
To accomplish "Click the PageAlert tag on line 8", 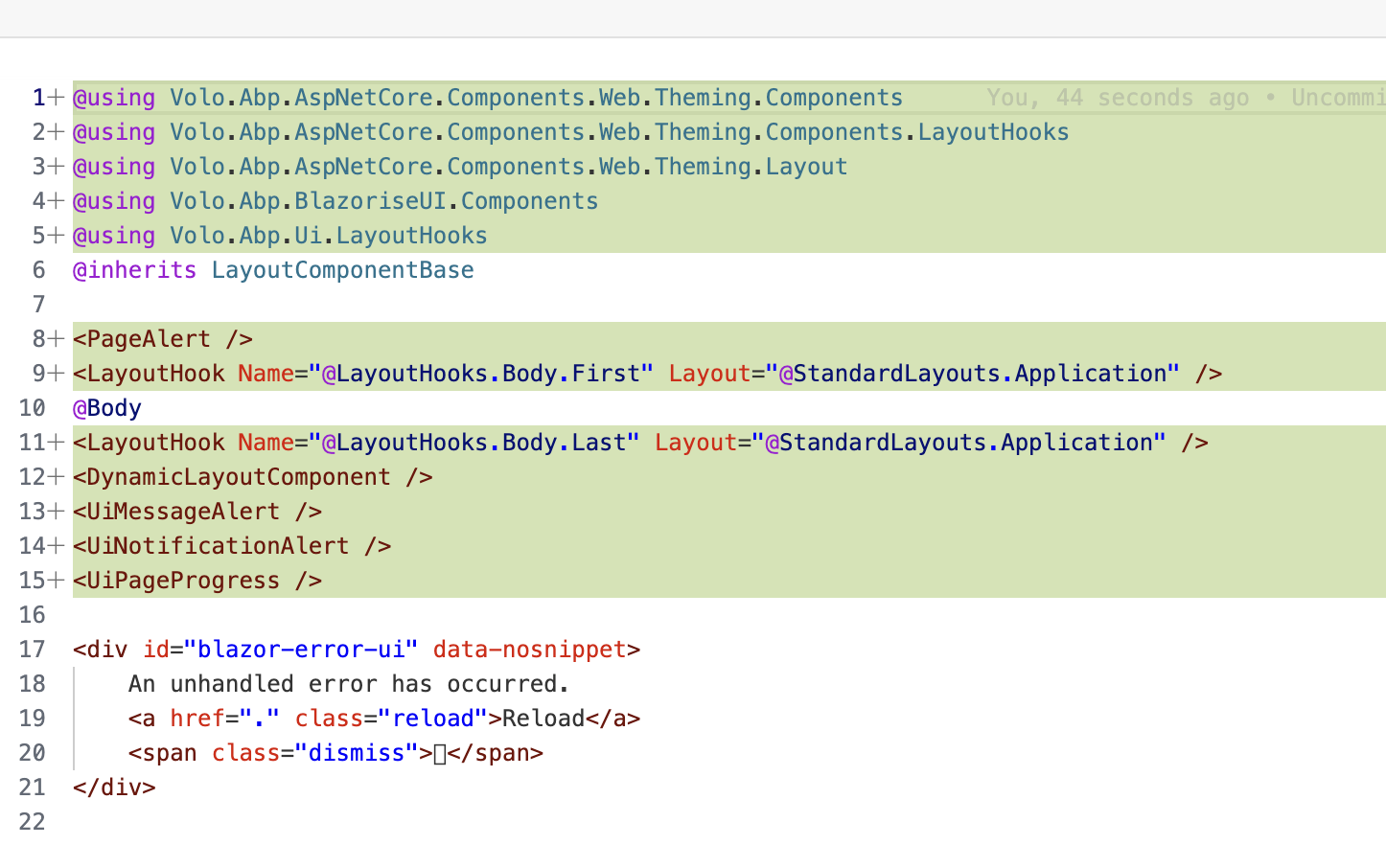I will tap(149, 339).
